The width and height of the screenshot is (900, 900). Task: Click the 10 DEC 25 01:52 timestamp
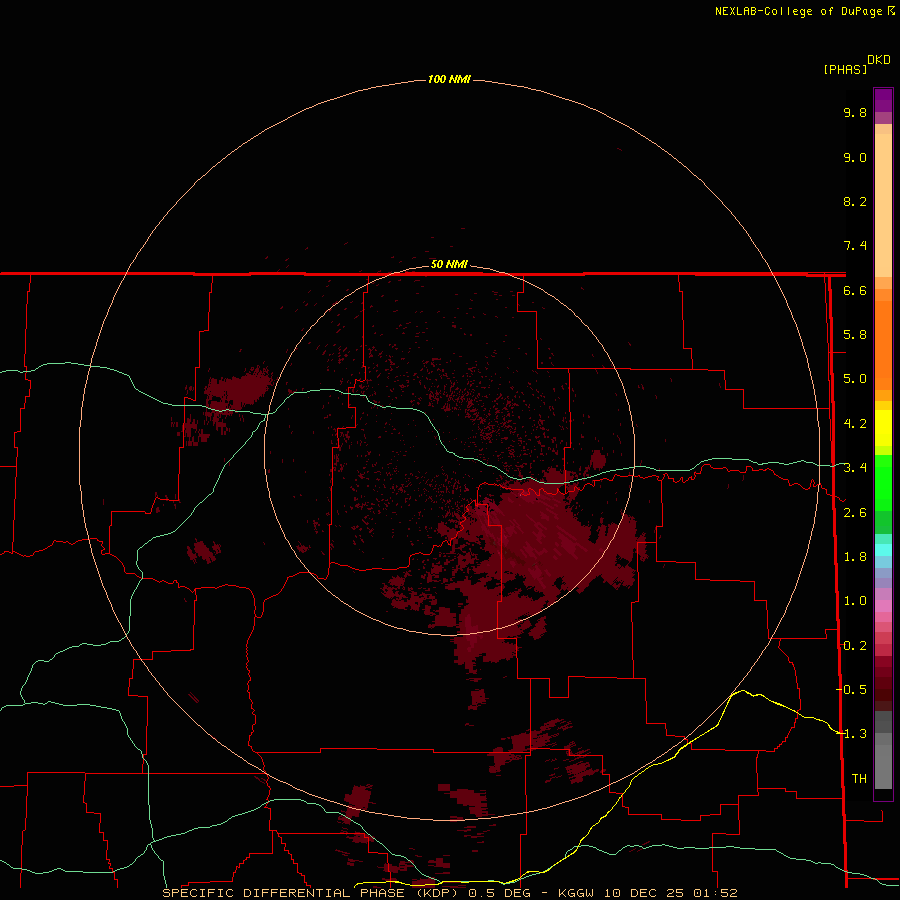tap(670, 893)
